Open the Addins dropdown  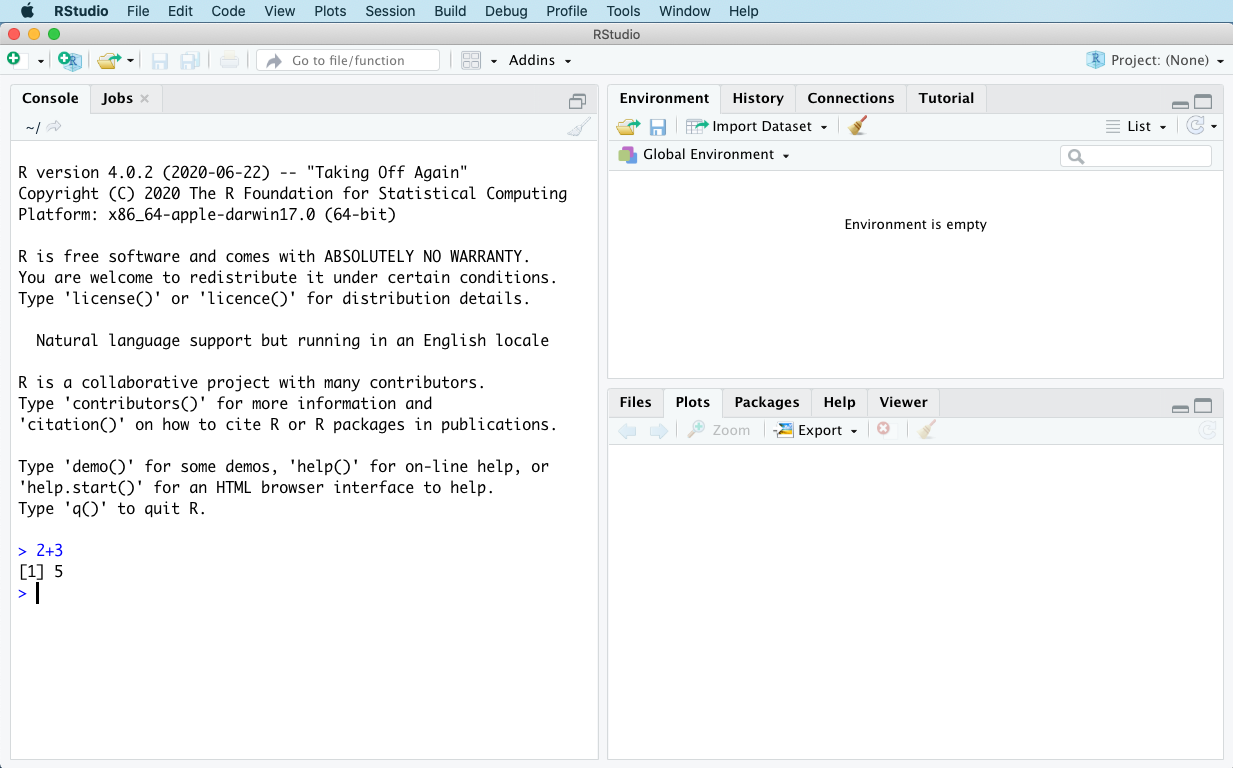point(540,61)
